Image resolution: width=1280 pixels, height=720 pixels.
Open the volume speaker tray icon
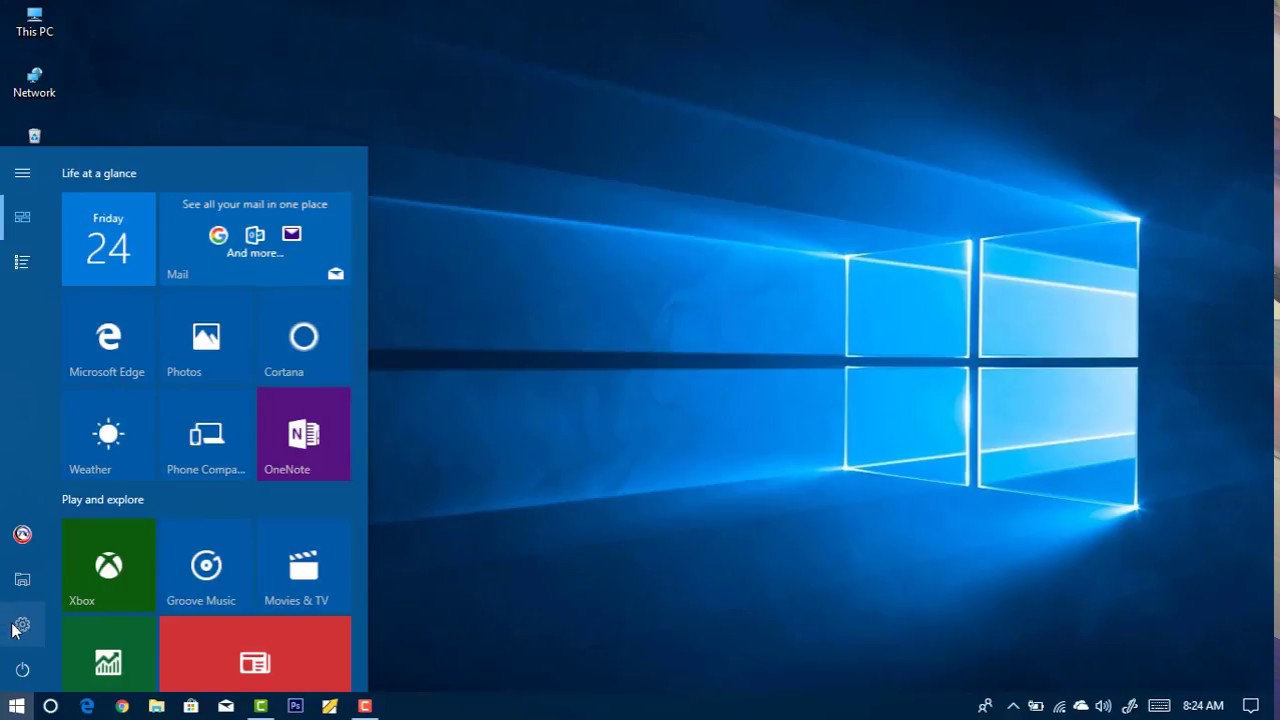tap(1103, 706)
